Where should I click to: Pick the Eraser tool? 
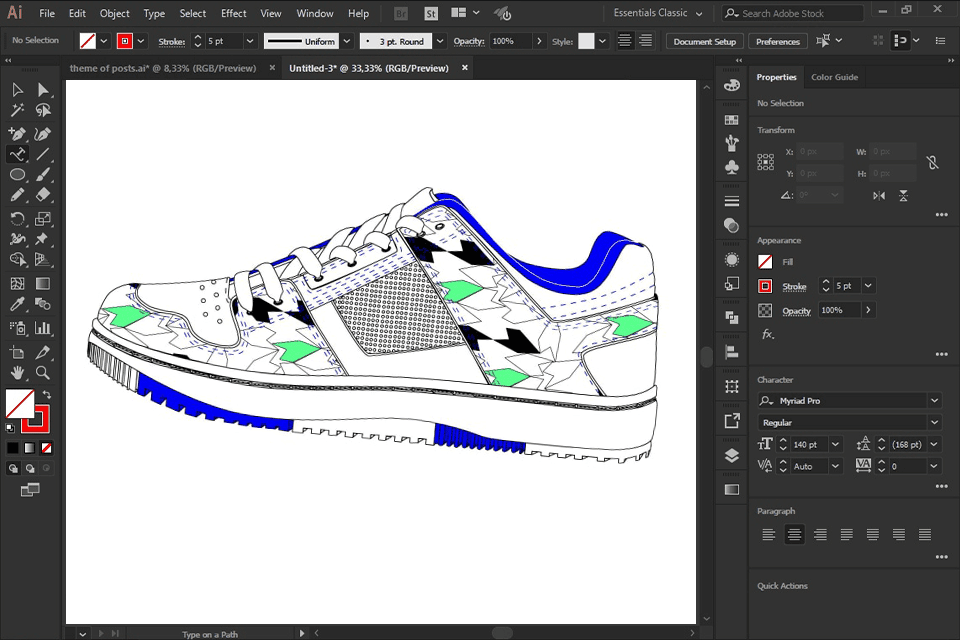click(x=43, y=196)
